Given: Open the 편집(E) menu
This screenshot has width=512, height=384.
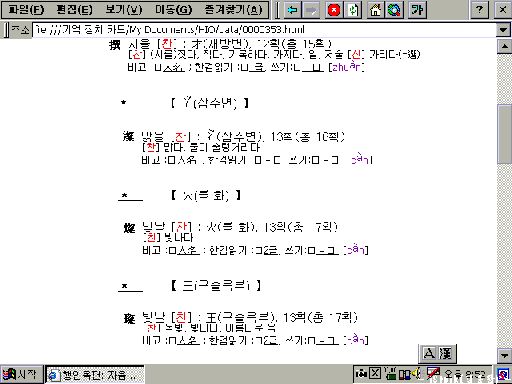Looking at the screenshot, I should pos(74,10).
